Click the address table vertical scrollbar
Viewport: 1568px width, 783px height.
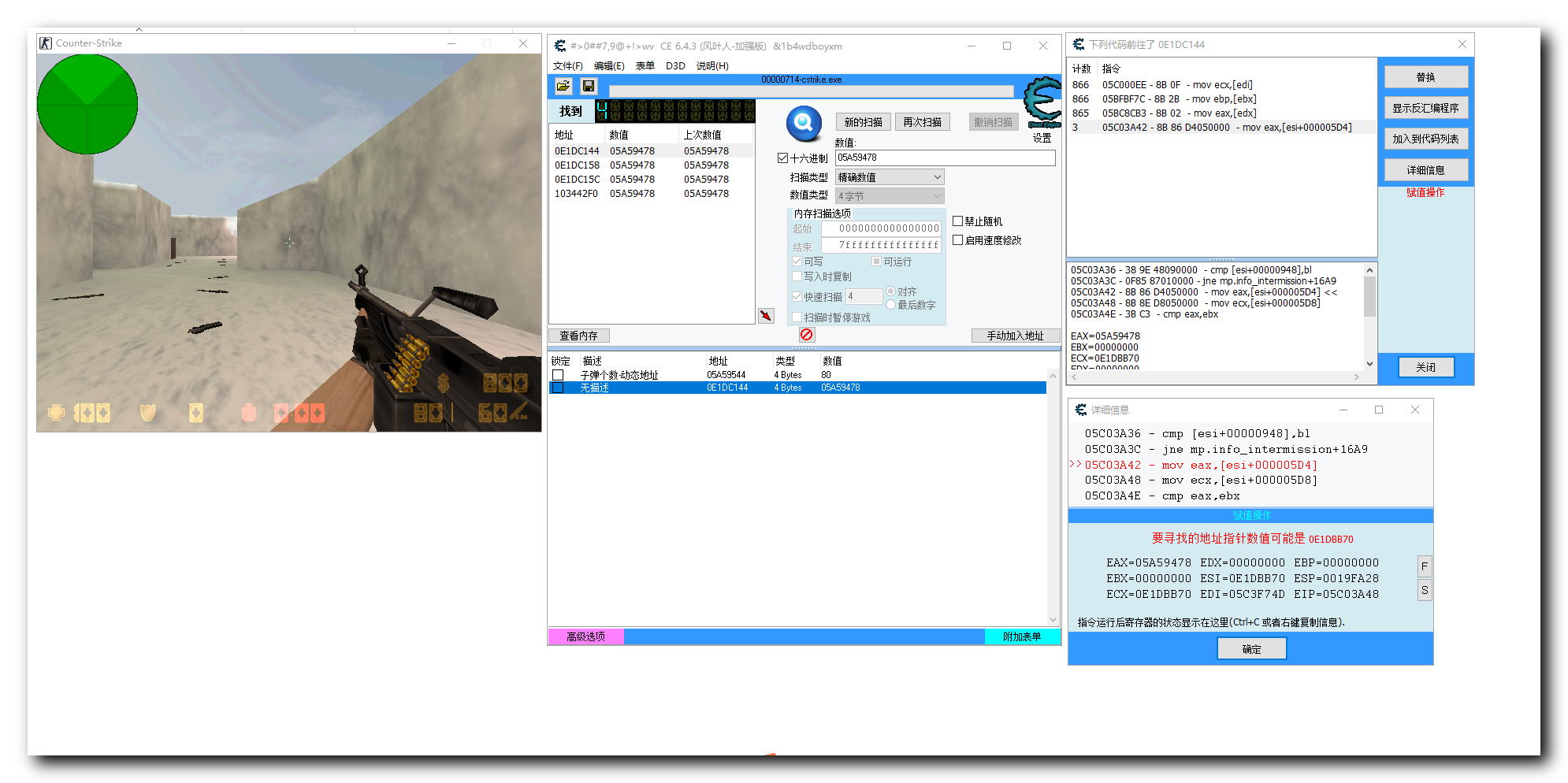pos(1053,497)
